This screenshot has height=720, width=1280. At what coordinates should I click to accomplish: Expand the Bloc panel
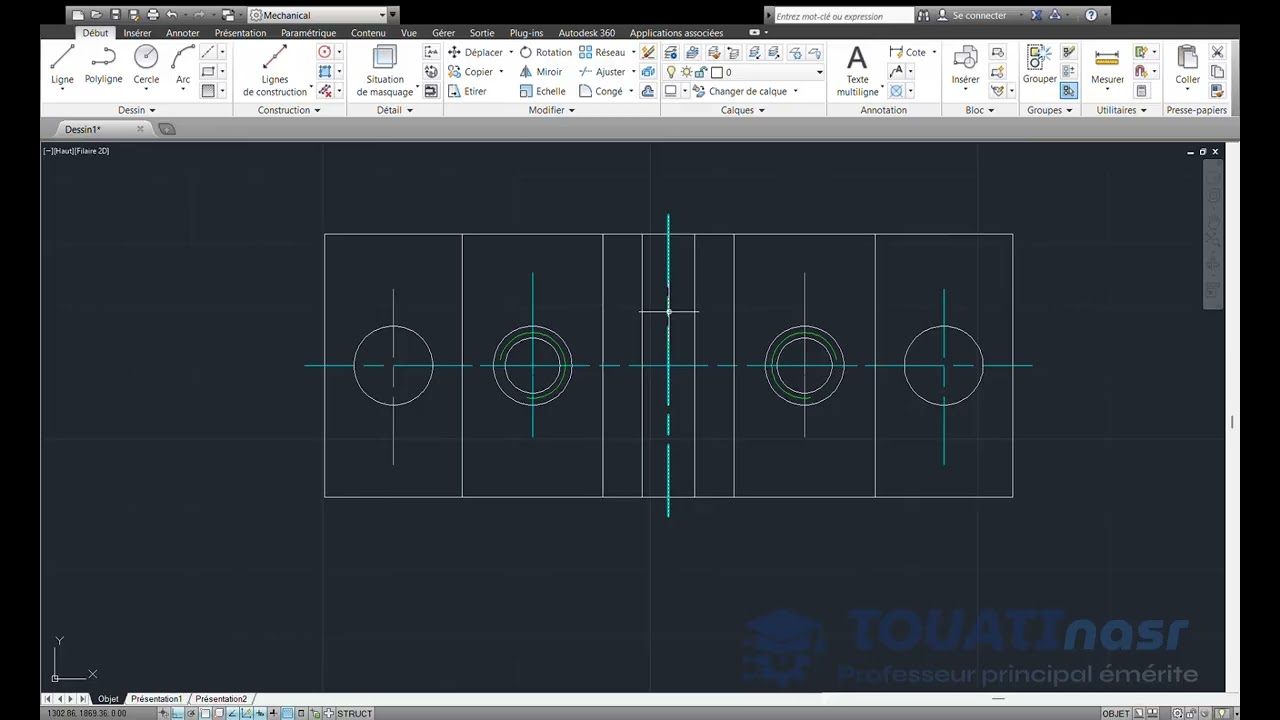tap(980, 110)
